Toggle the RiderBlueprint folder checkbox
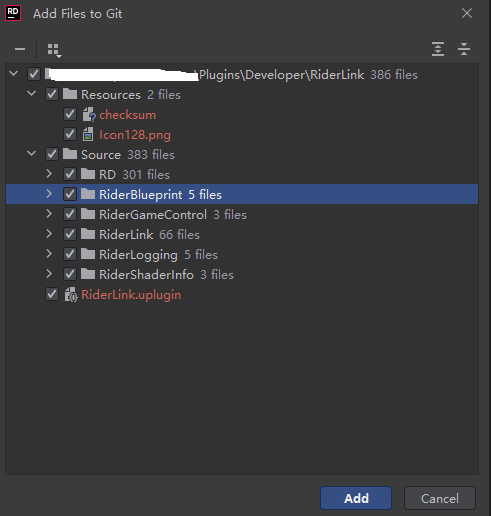The height and width of the screenshot is (516, 491). (x=70, y=194)
